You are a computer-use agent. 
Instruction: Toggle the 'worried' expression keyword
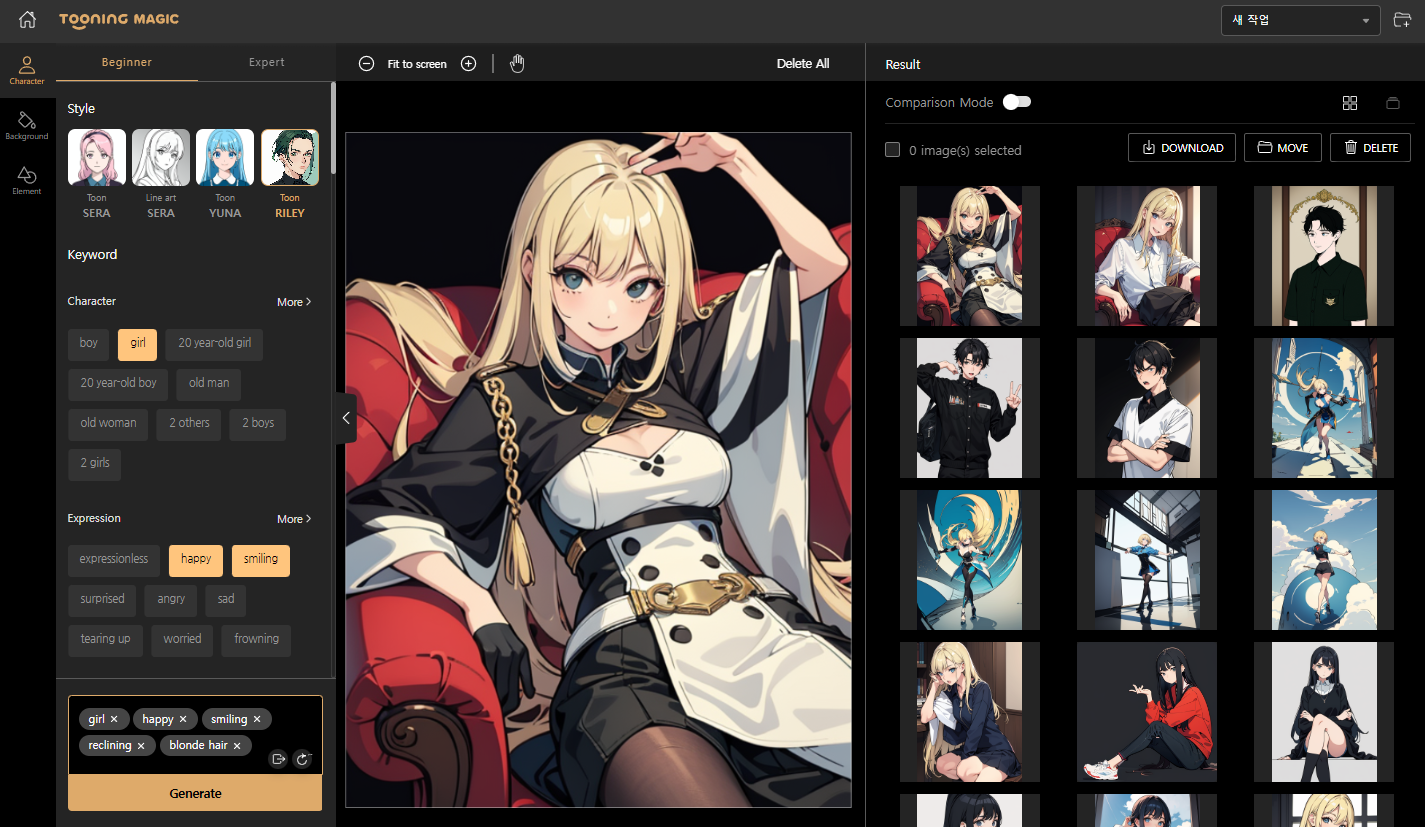pyautogui.click(x=182, y=639)
